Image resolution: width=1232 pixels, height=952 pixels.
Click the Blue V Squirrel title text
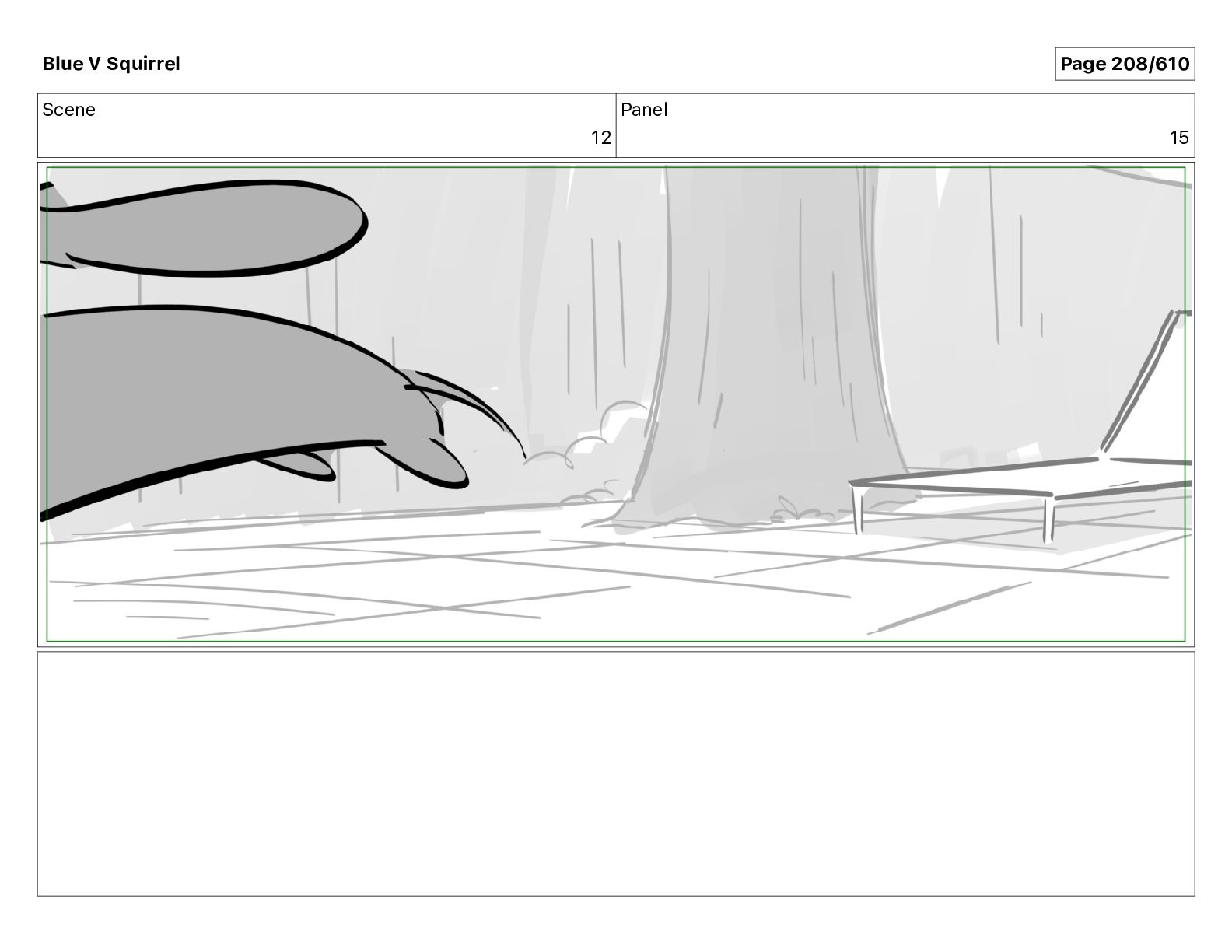click(111, 64)
